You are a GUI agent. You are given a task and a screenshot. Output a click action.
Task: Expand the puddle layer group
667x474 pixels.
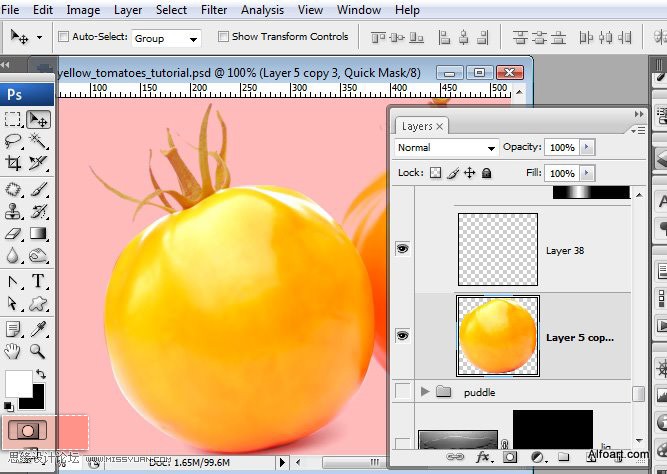pos(425,391)
